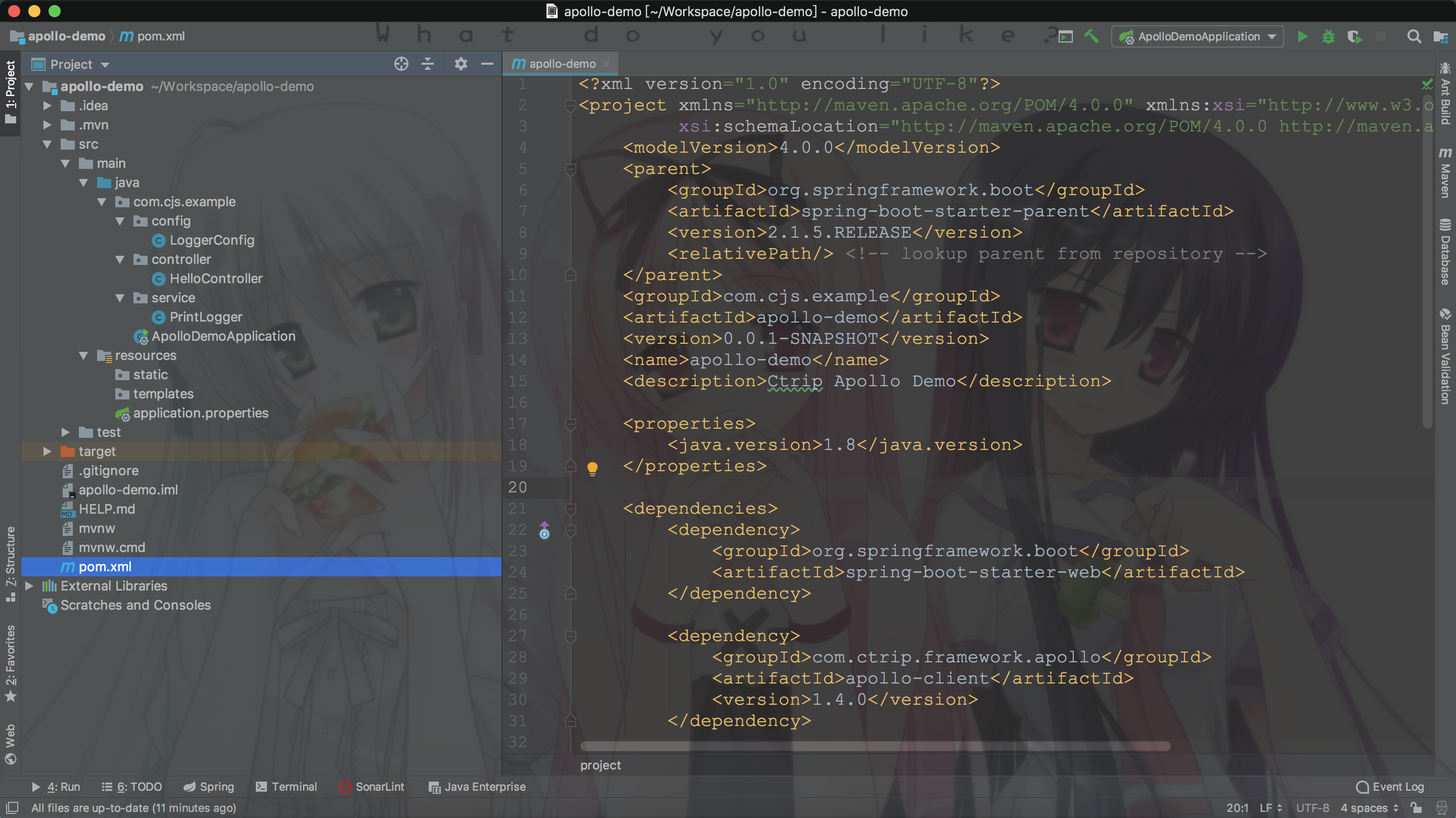The image size is (1456, 818).
Task: Open Project panel settings gear
Action: click(461, 64)
